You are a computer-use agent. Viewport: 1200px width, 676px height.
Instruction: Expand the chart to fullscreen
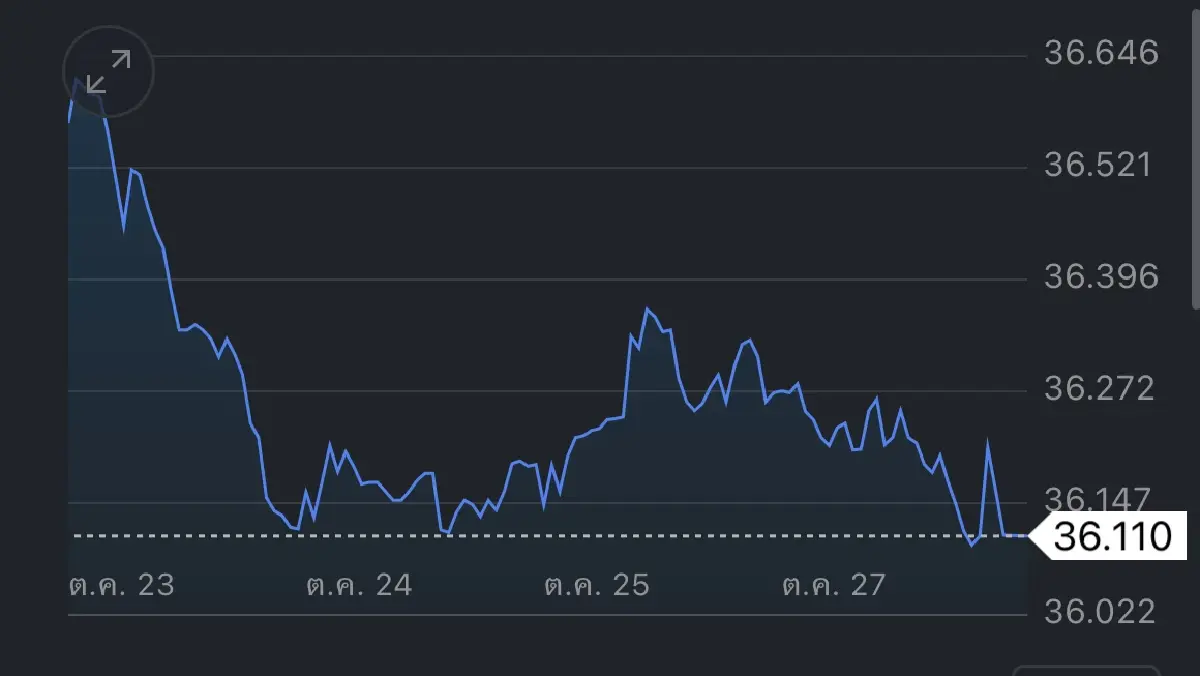pyautogui.click(x=108, y=72)
